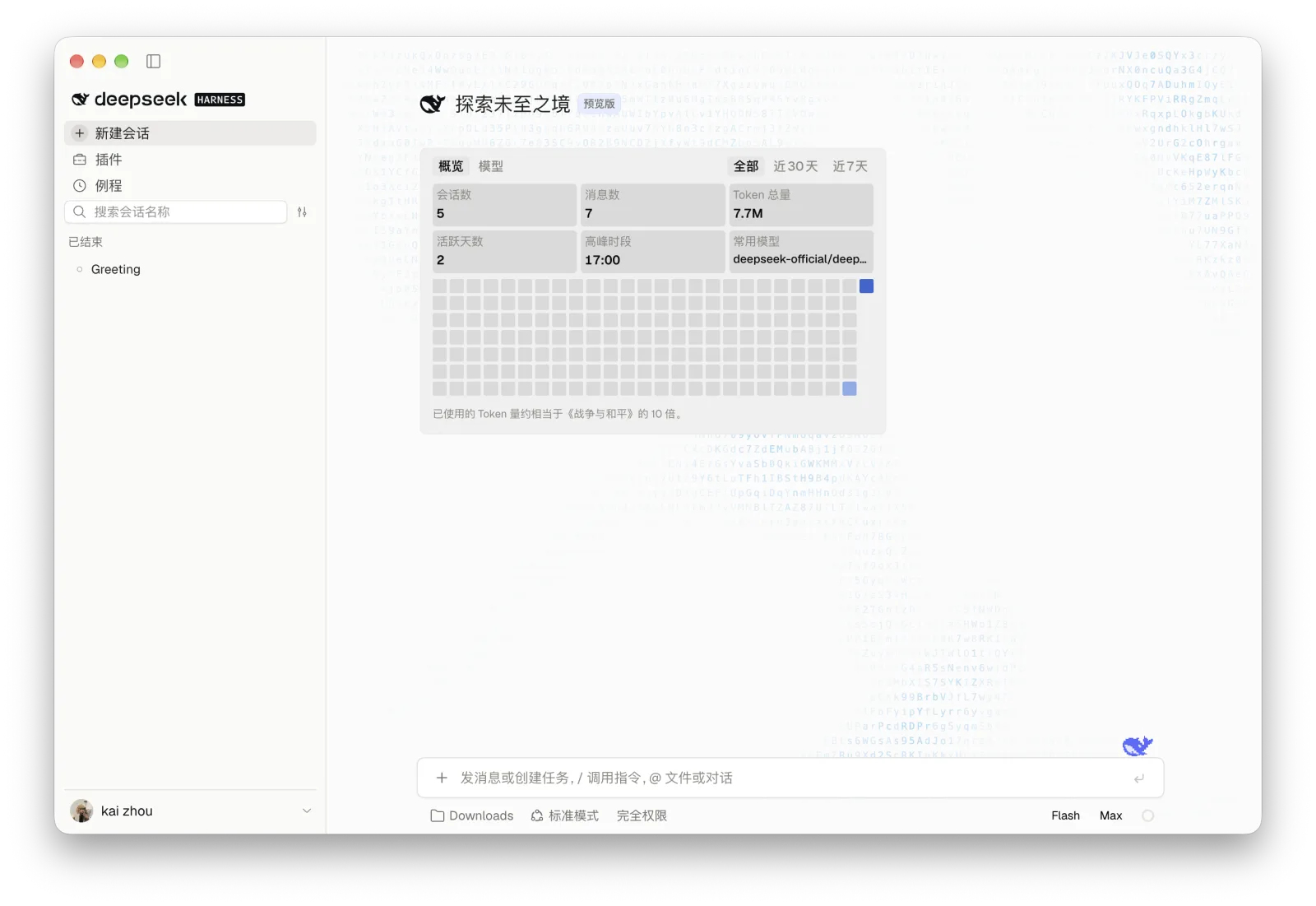Click the 新建会话 label

pyautogui.click(x=123, y=133)
